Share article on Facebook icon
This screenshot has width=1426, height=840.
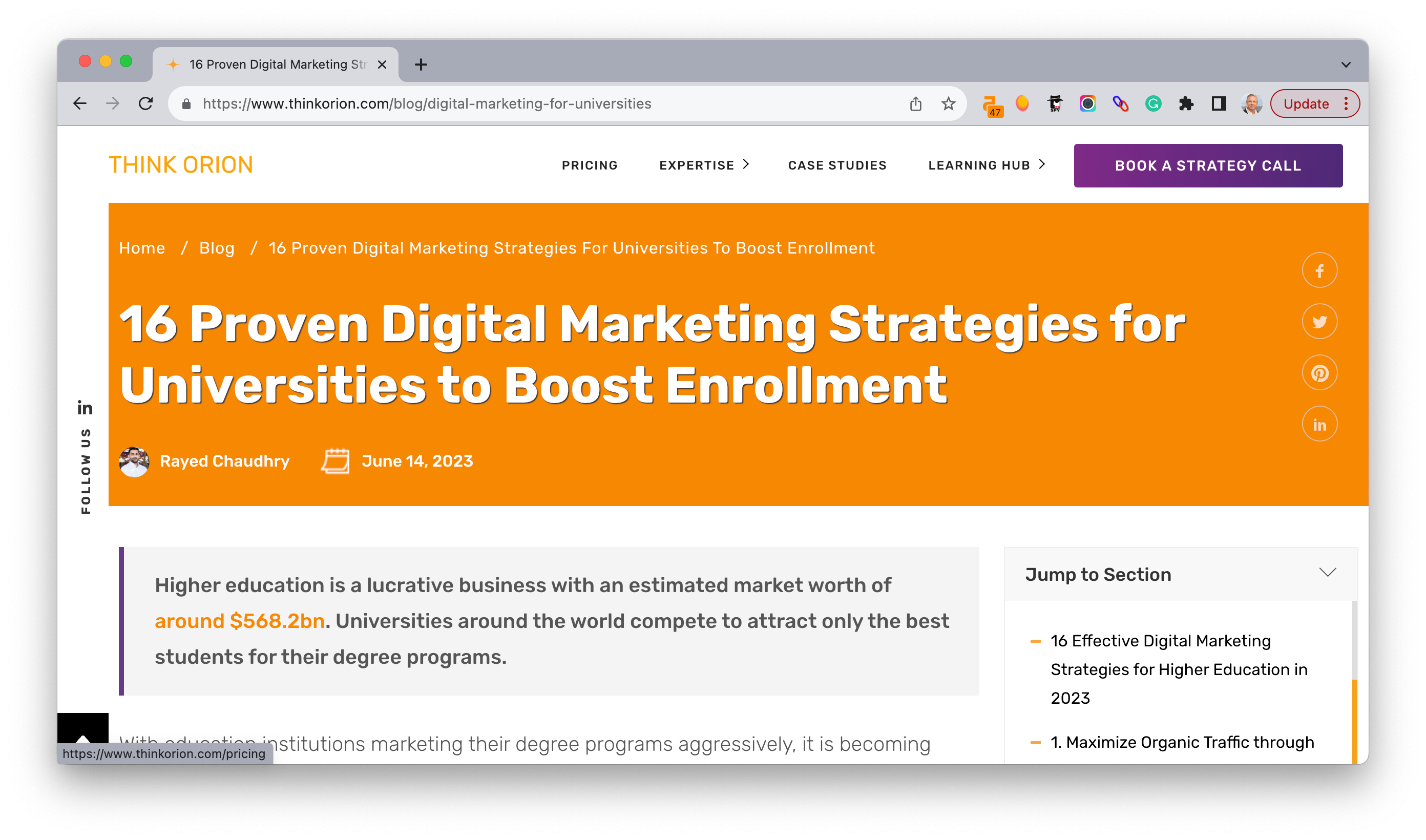[x=1319, y=270]
